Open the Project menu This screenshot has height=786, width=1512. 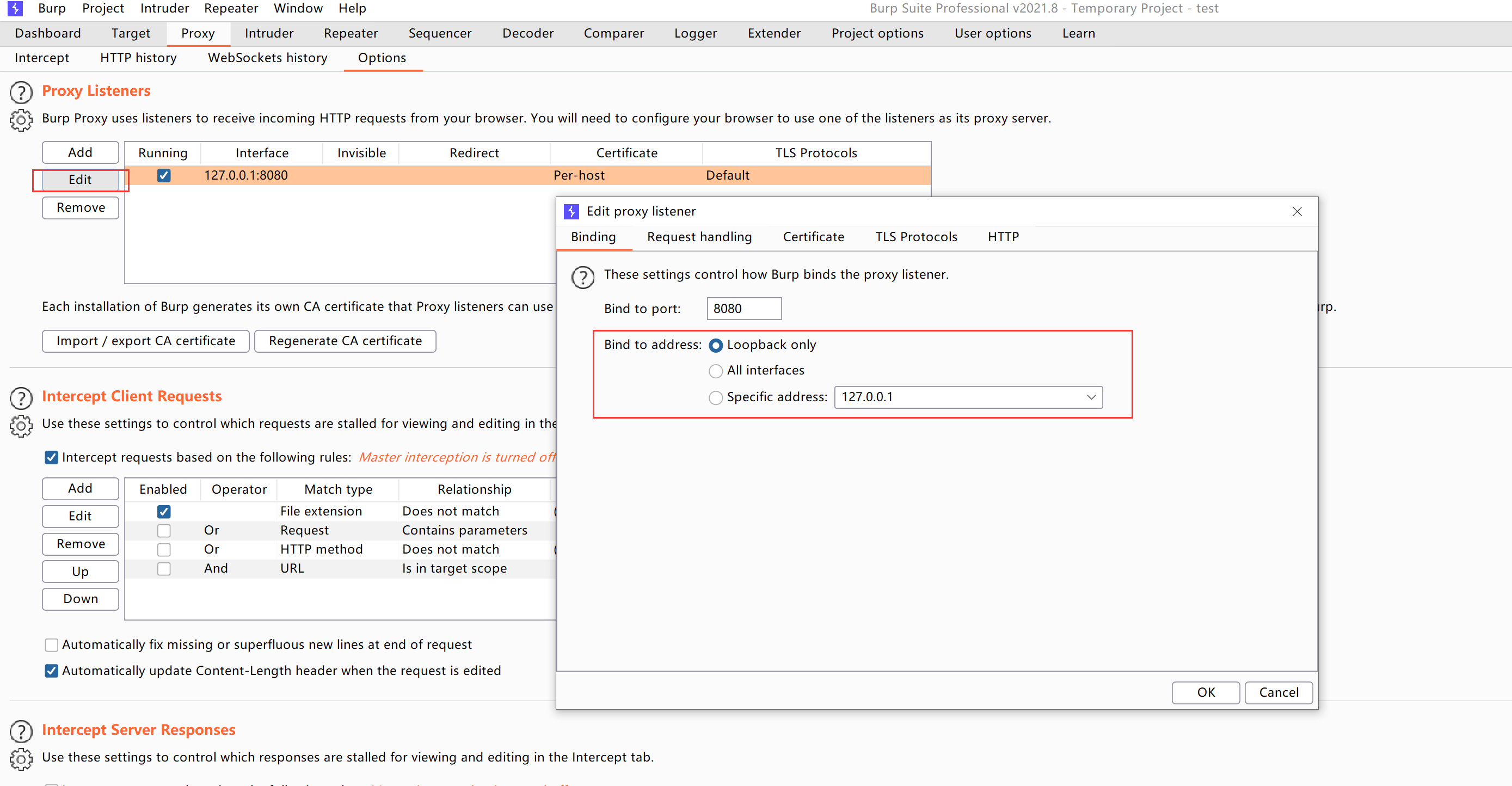[x=103, y=8]
